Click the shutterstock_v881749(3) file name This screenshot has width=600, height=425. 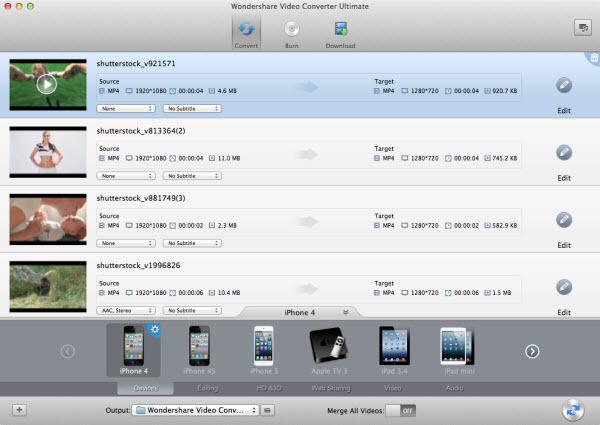[x=141, y=198]
